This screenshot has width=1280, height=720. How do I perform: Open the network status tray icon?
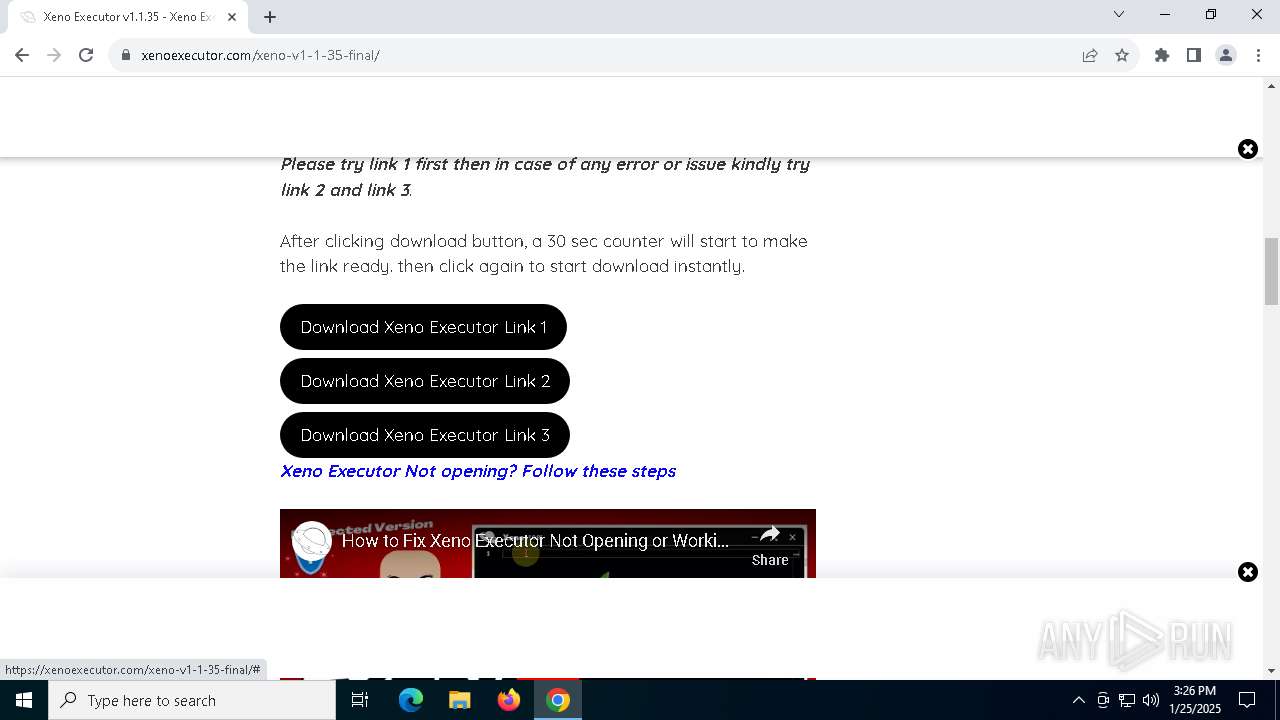[x=1127, y=700]
